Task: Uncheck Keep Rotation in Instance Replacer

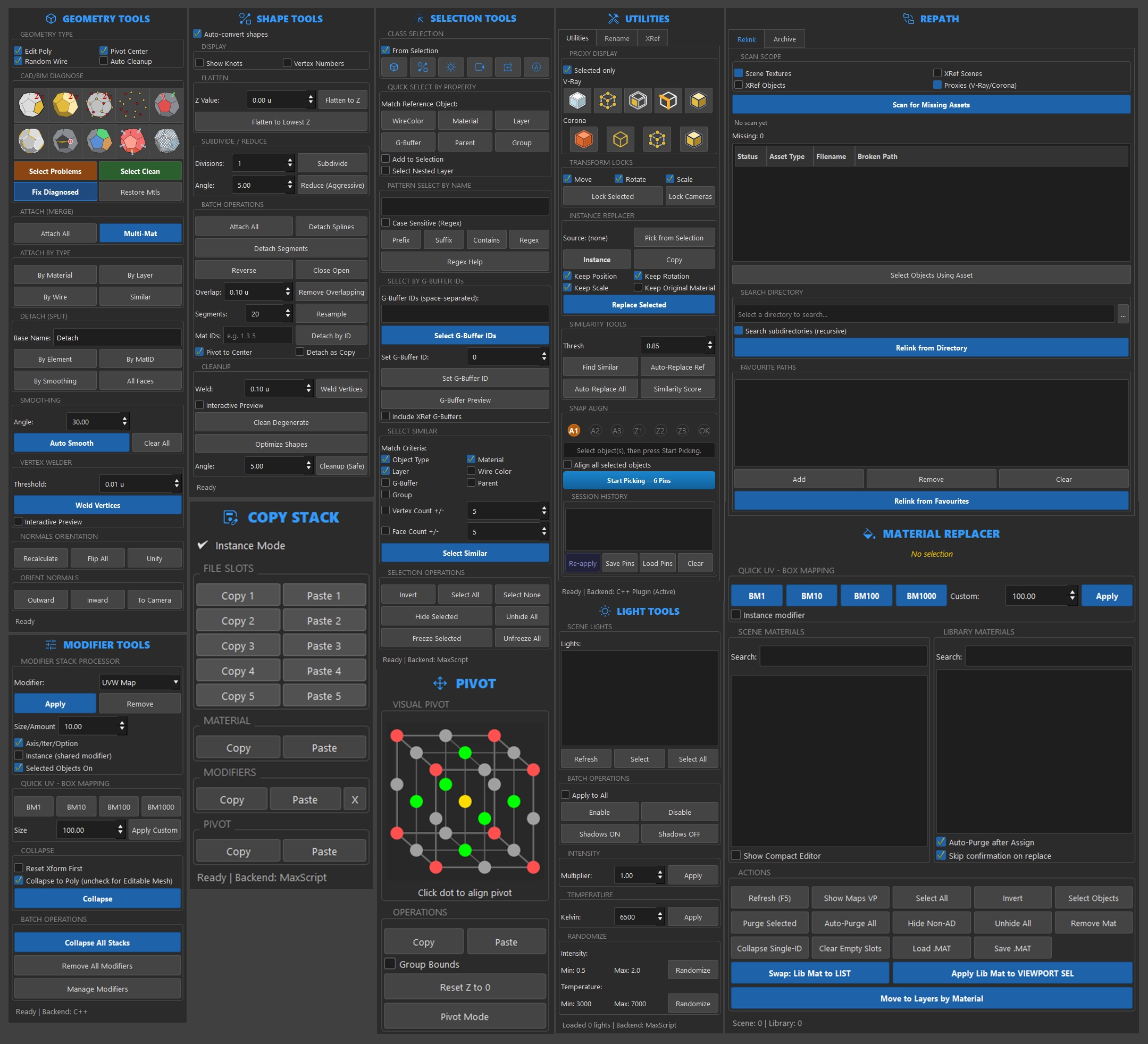Action: tap(639, 275)
